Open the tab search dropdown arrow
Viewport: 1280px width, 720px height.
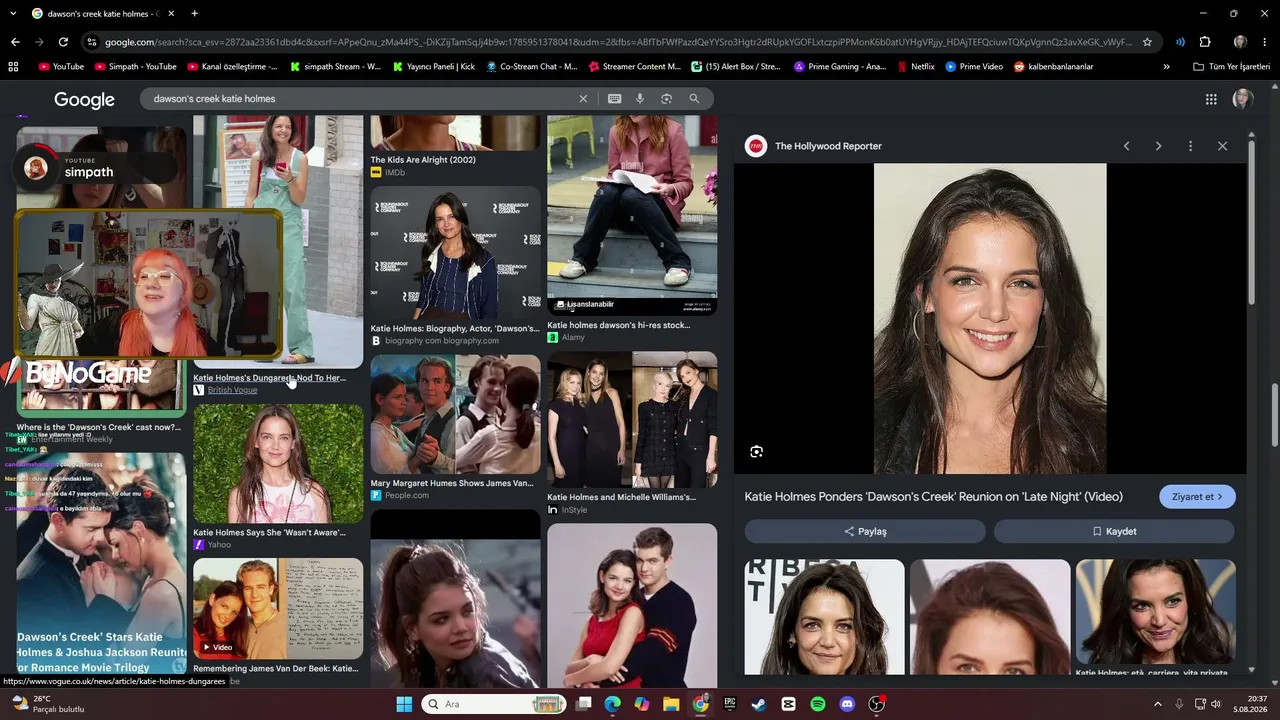(x=13, y=14)
